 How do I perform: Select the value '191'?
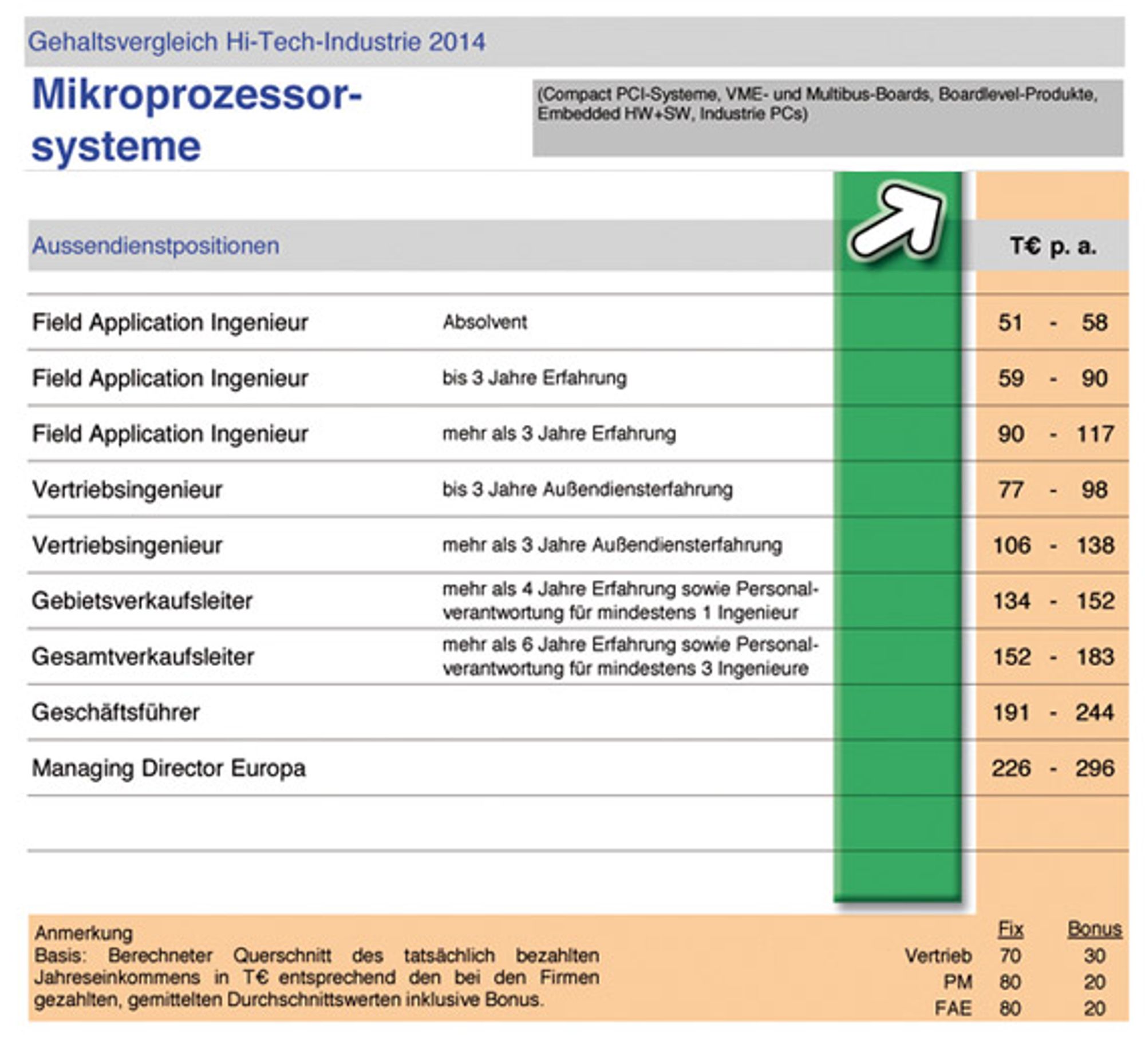tap(1012, 713)
